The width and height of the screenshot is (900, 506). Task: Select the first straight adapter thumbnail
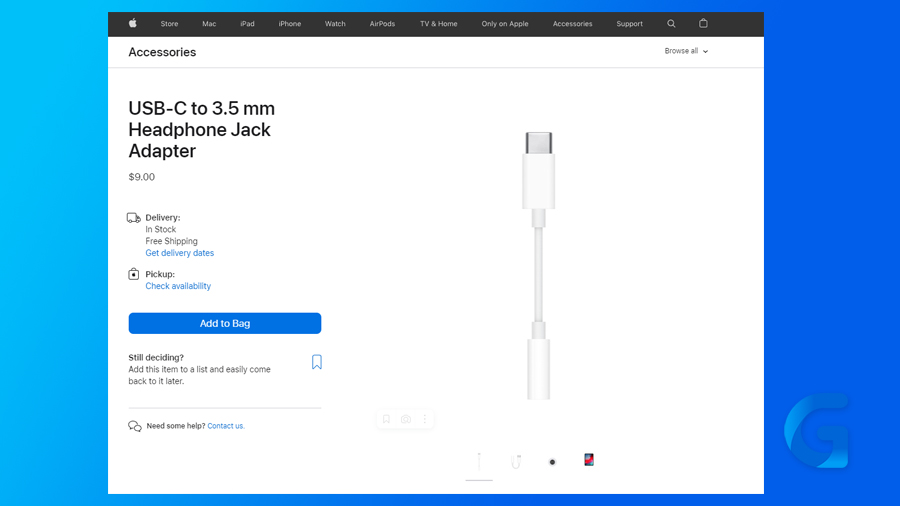click(479, 461)
